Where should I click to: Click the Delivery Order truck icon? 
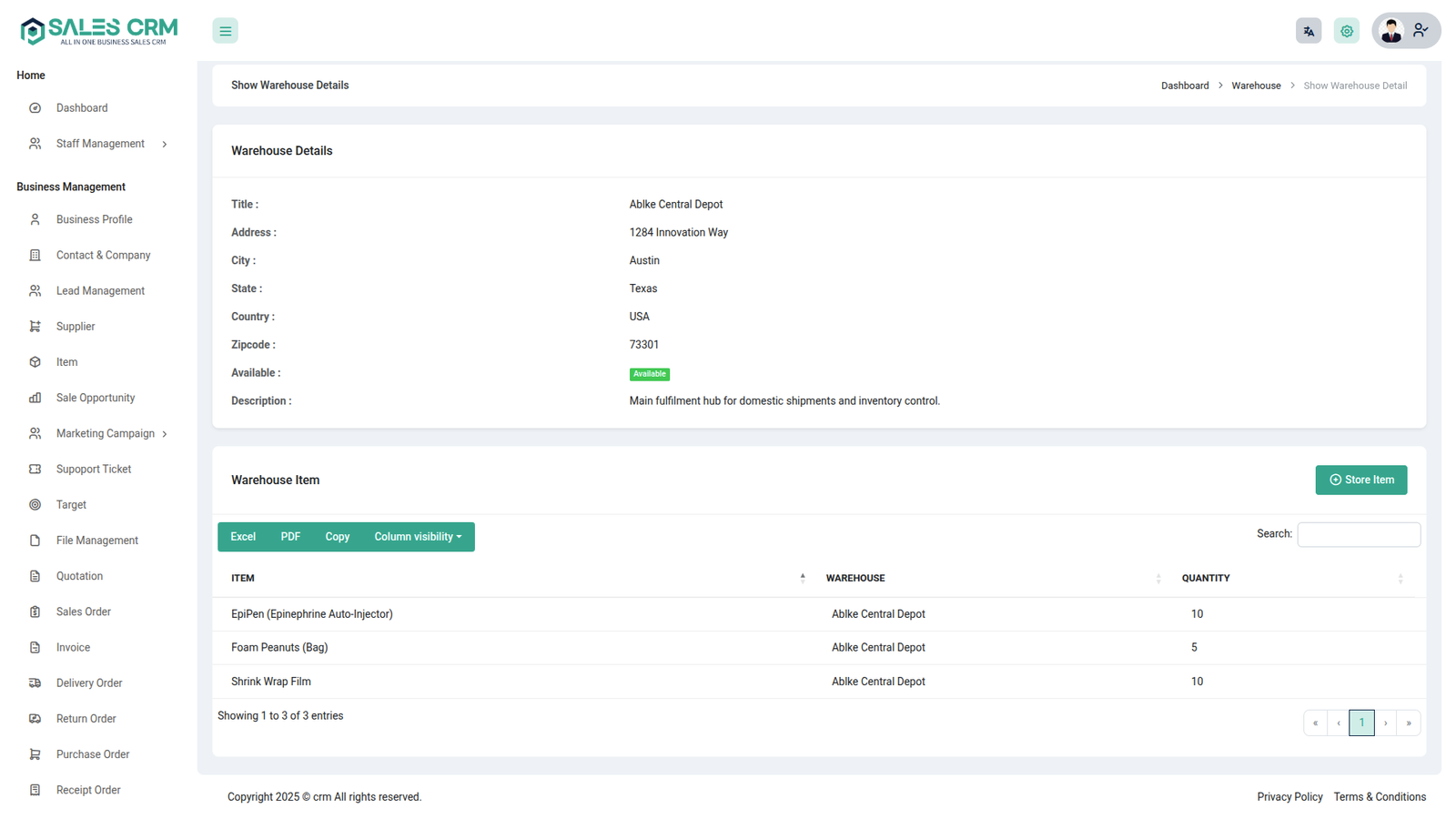[35, 683]
